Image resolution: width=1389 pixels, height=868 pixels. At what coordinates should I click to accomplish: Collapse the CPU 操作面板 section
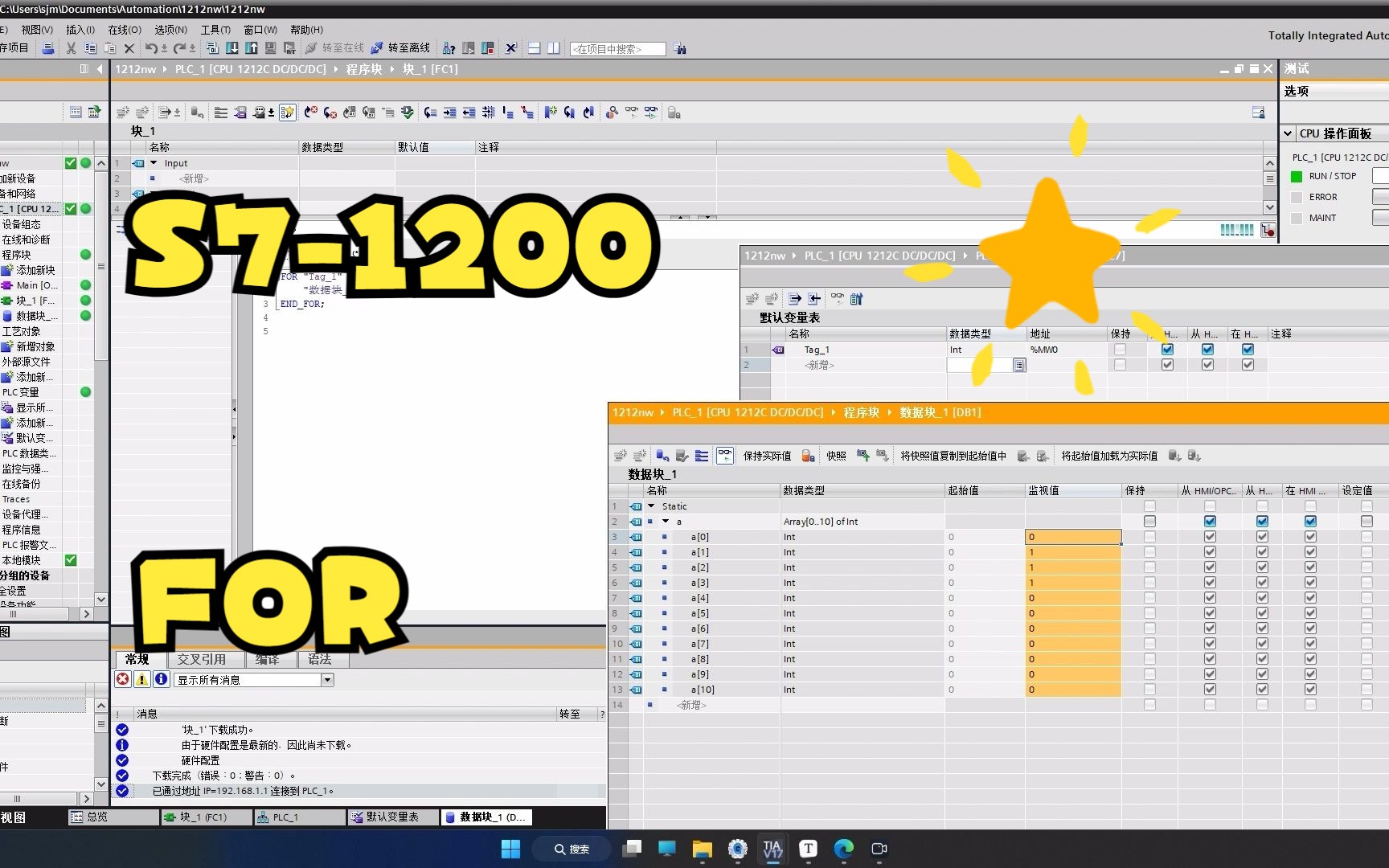(x=1288, y=133)
